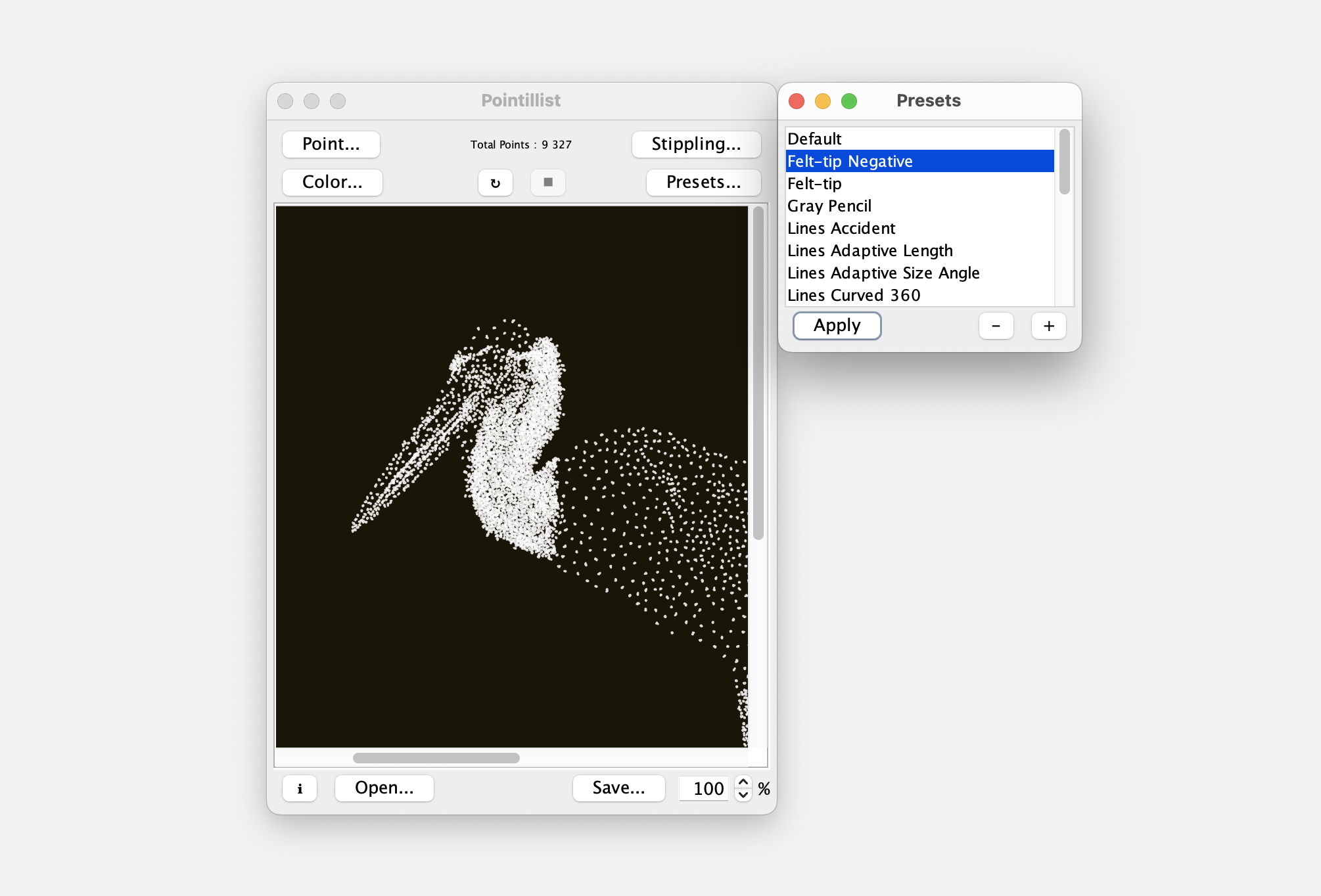The height and width of the screenshot is (896, 1321).
Task: Open the info panel with the i button
Action: [x=300, y=788]
